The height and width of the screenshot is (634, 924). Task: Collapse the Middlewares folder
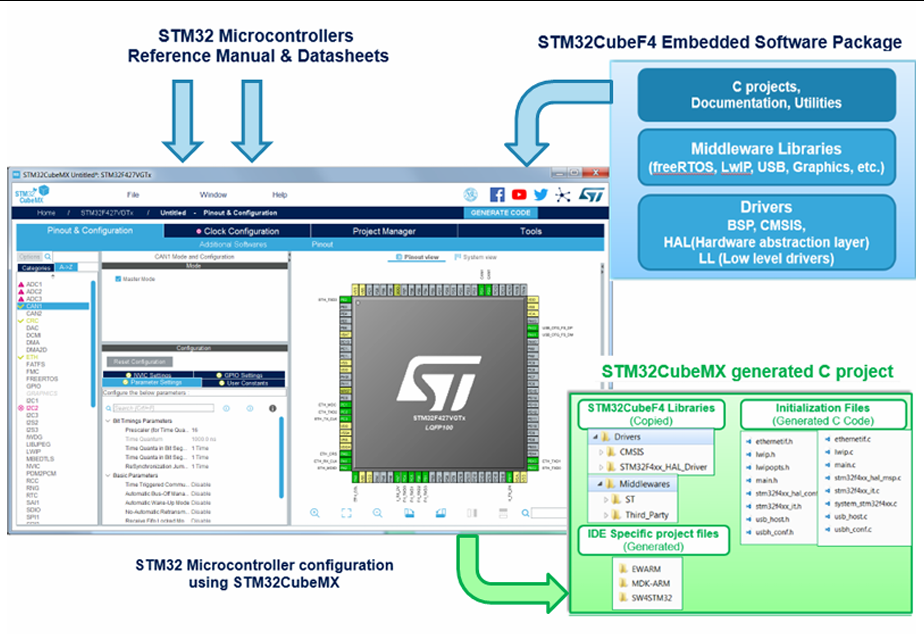[x=600, y=484]
